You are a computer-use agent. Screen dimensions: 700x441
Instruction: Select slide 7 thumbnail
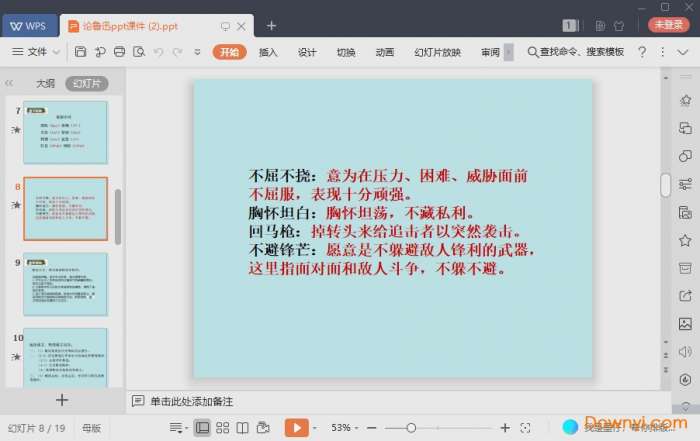click(66, 132)
